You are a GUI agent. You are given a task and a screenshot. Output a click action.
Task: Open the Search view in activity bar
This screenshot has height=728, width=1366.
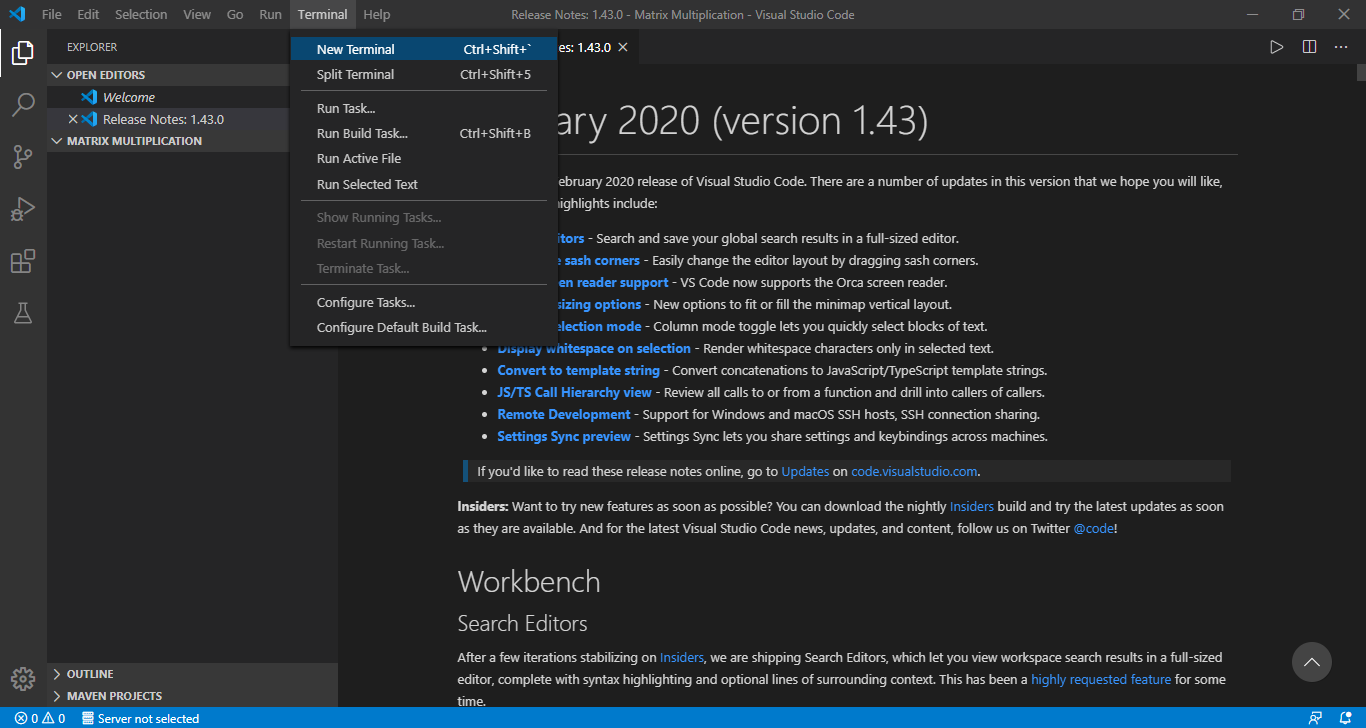(x=23, y=105)
